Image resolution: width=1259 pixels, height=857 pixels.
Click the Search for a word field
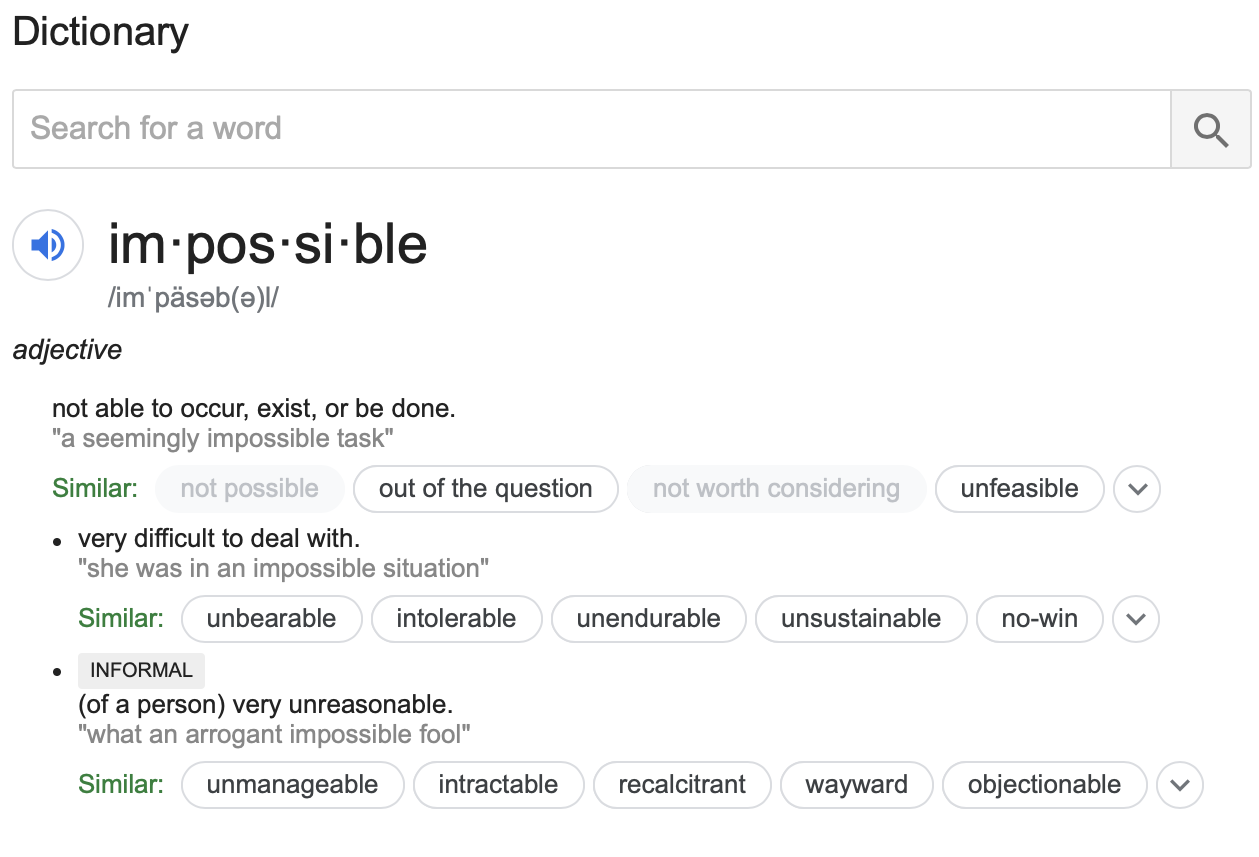590,129
